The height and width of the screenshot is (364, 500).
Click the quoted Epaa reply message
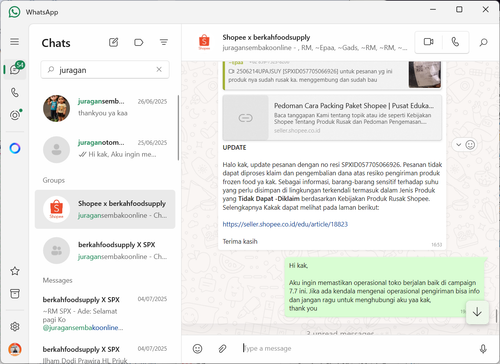[x=332, y=75]
